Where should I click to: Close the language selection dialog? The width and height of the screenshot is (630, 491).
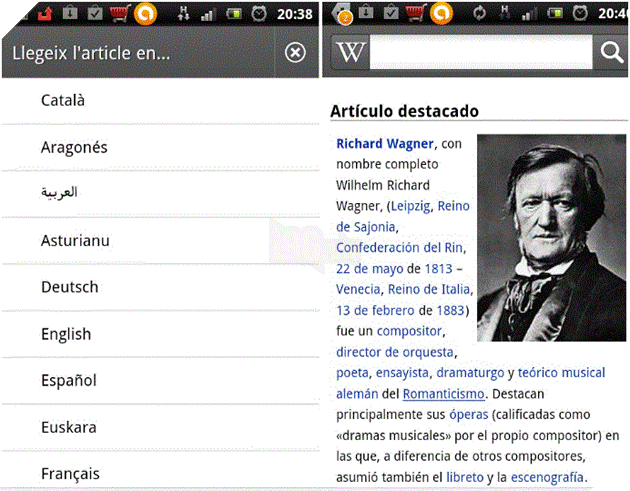click(295, 53)
